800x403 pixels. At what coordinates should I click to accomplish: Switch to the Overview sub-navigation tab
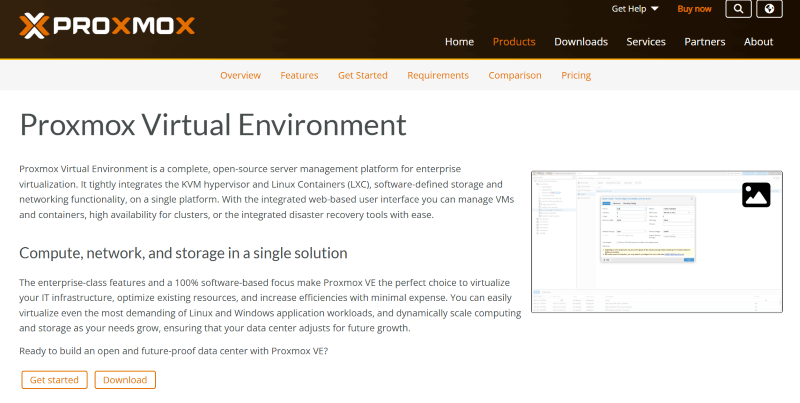240,75
